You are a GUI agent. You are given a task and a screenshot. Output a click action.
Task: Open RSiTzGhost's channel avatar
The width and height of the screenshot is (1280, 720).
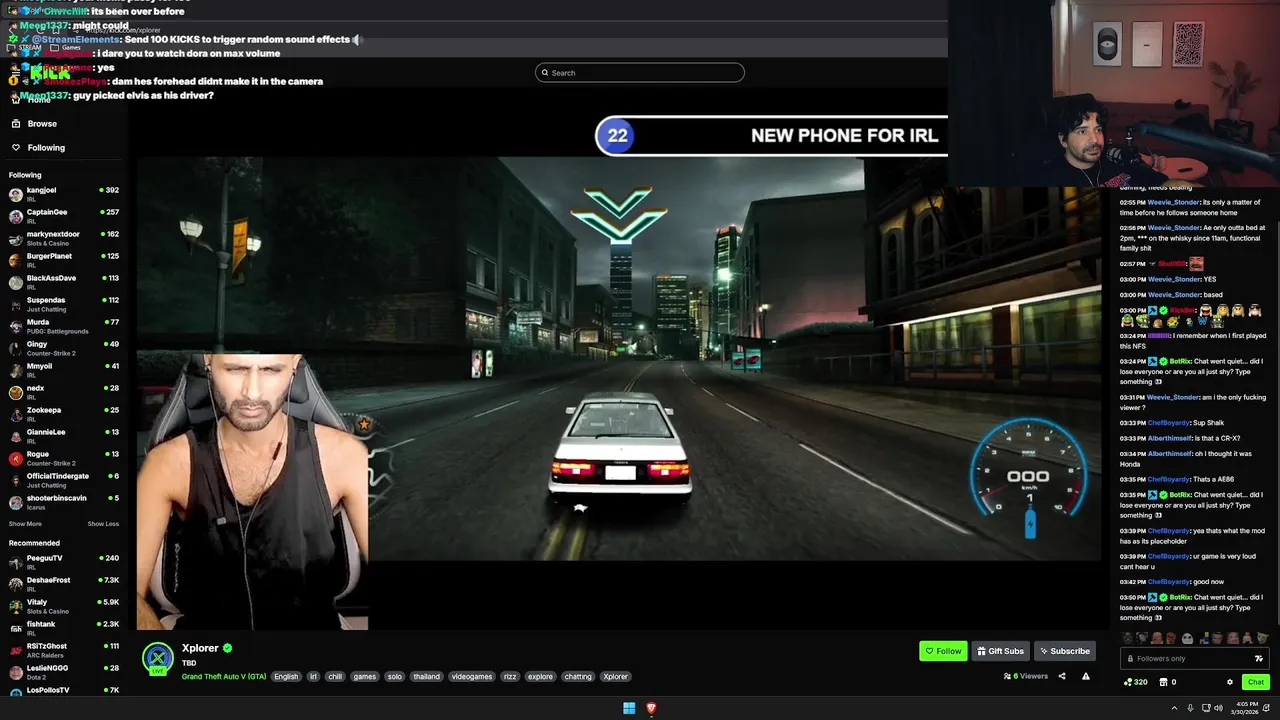click(x=16, y=650)
